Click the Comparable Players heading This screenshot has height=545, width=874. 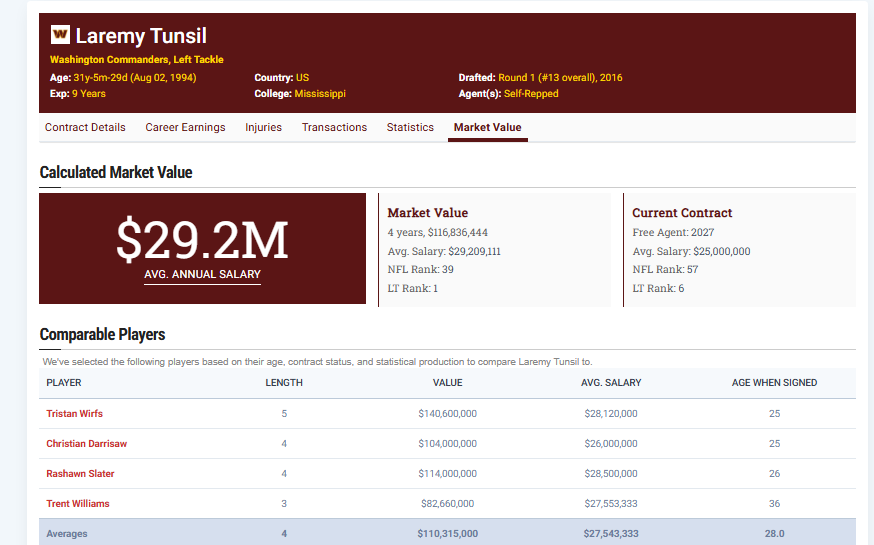click(x=103, y=334)
